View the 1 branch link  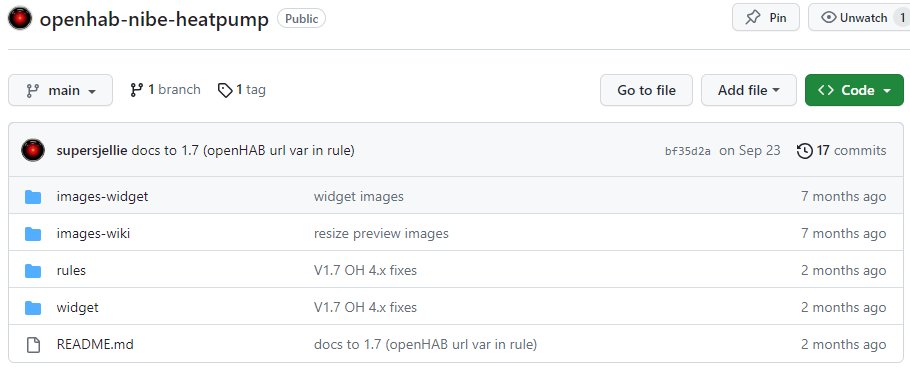point(165,90)
